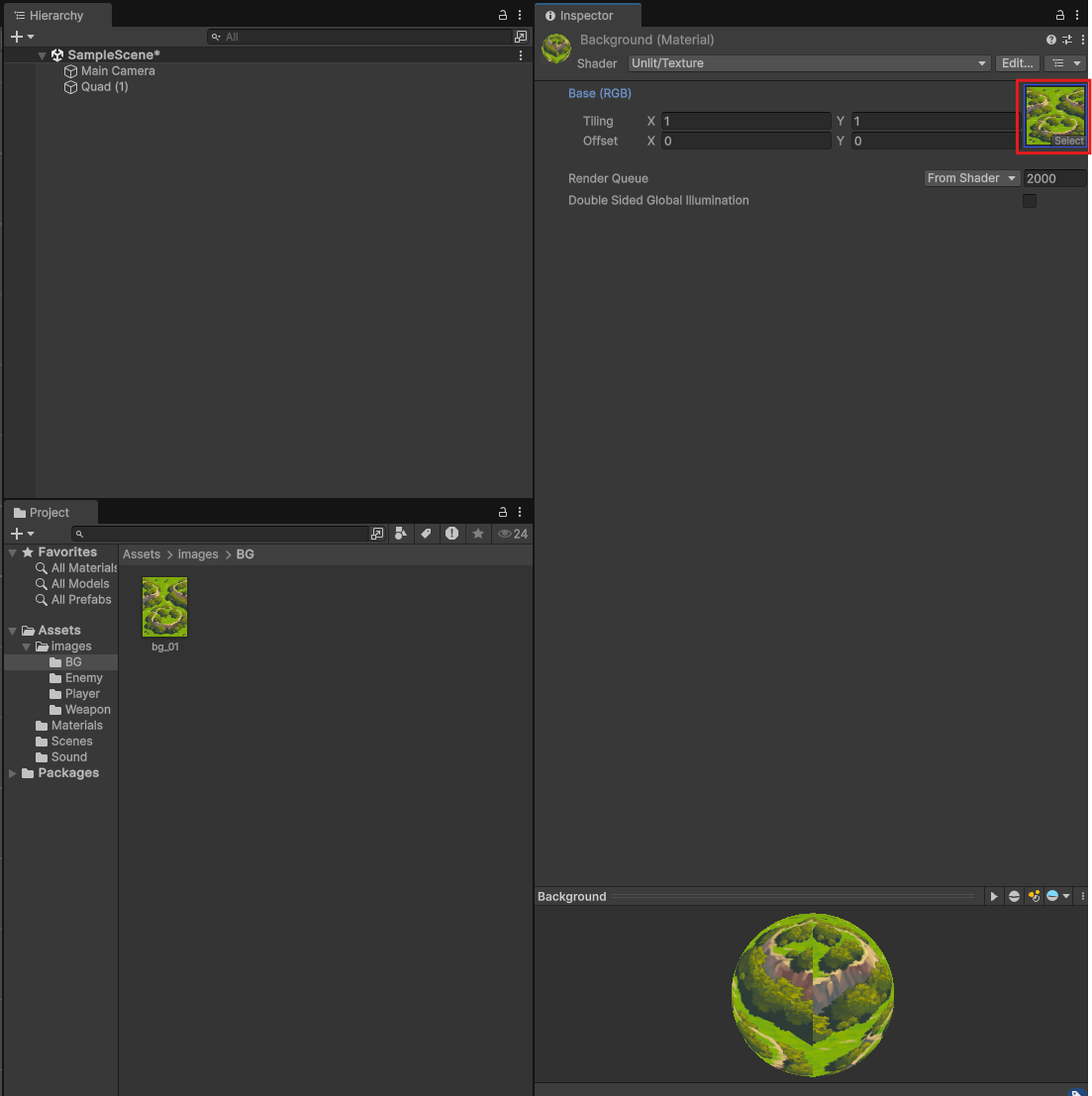Open material presets sliders icon
The width and height of the screenshot is (1092, 1096).
[x=1067, y=40]
